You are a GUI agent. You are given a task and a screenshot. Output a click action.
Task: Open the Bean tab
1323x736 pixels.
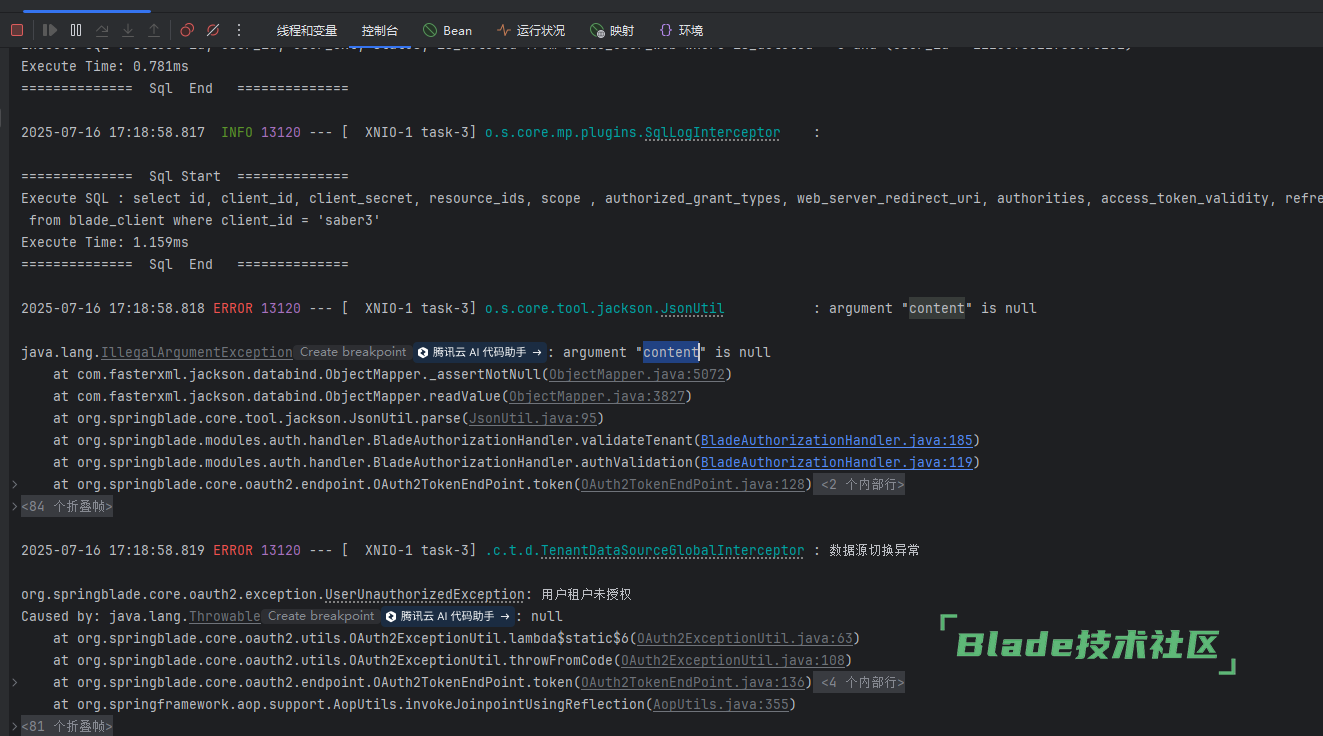[447, 30]
